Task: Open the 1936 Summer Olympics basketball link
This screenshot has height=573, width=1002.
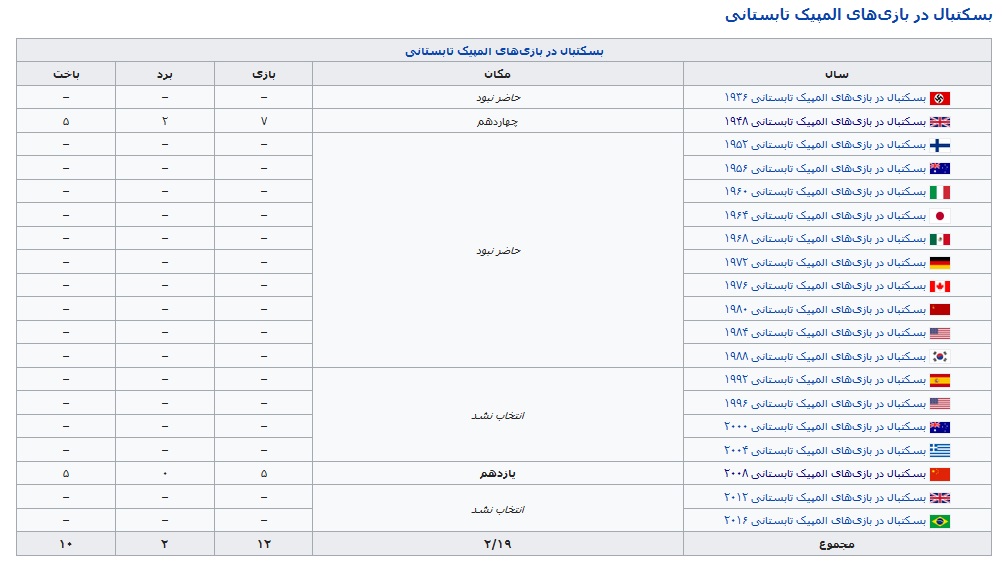Action: tap(825, 98)
